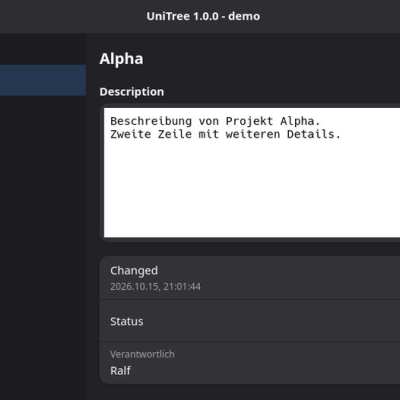Screen dimensions: 400x400
Task: Click the 'Description' label
Action: point(132,92)
